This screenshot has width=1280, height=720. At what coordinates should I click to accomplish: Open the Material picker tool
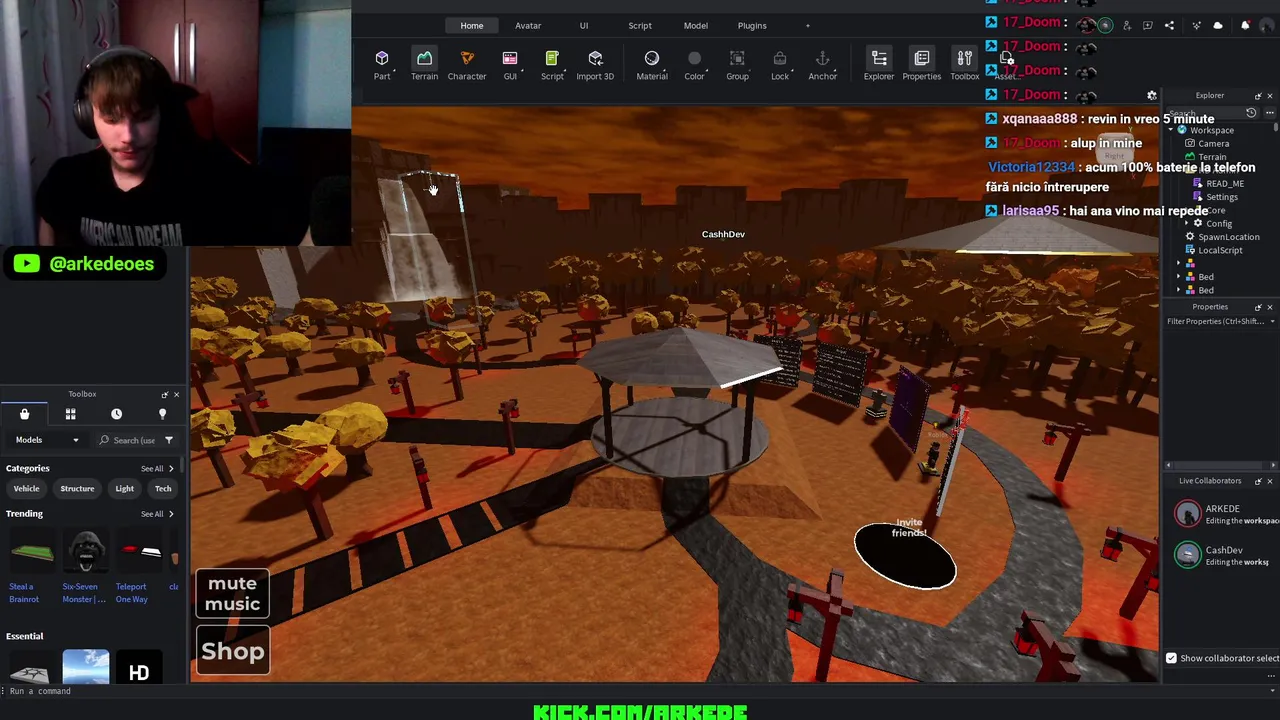coord(652,64)
